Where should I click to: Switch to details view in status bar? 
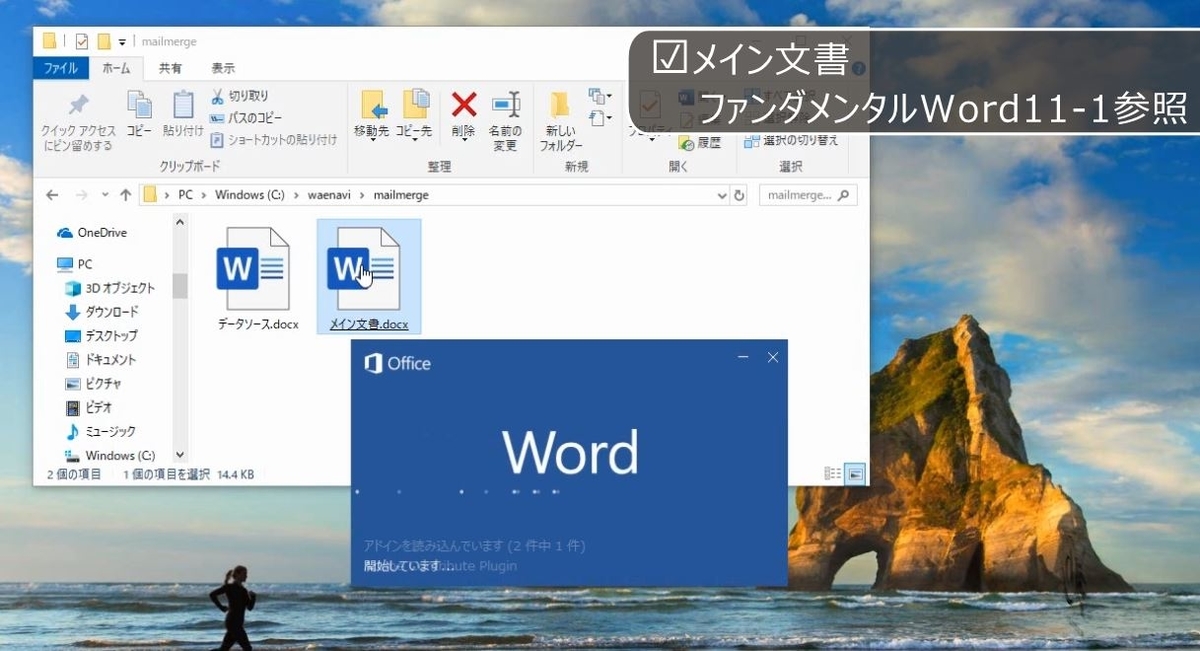(x=832, y=474)
